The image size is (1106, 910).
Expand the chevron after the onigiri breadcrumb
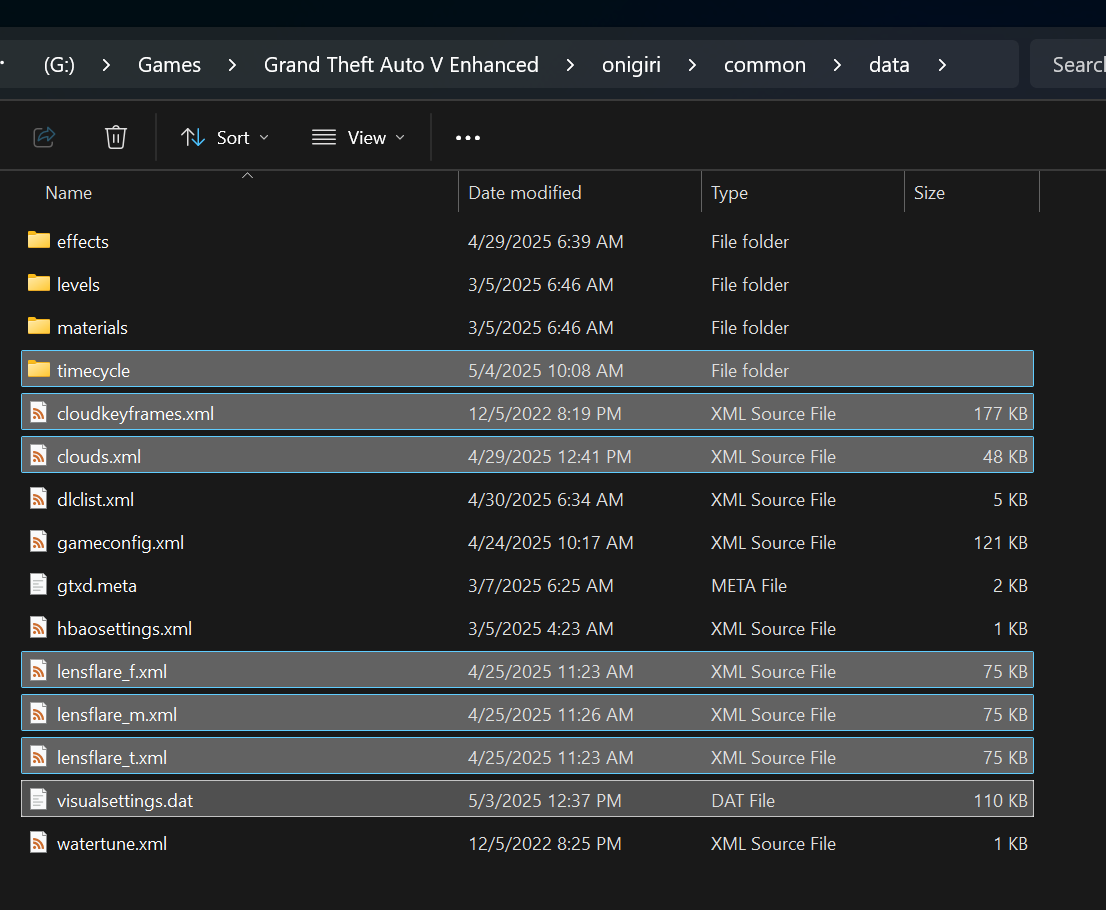tap(692, 65)
